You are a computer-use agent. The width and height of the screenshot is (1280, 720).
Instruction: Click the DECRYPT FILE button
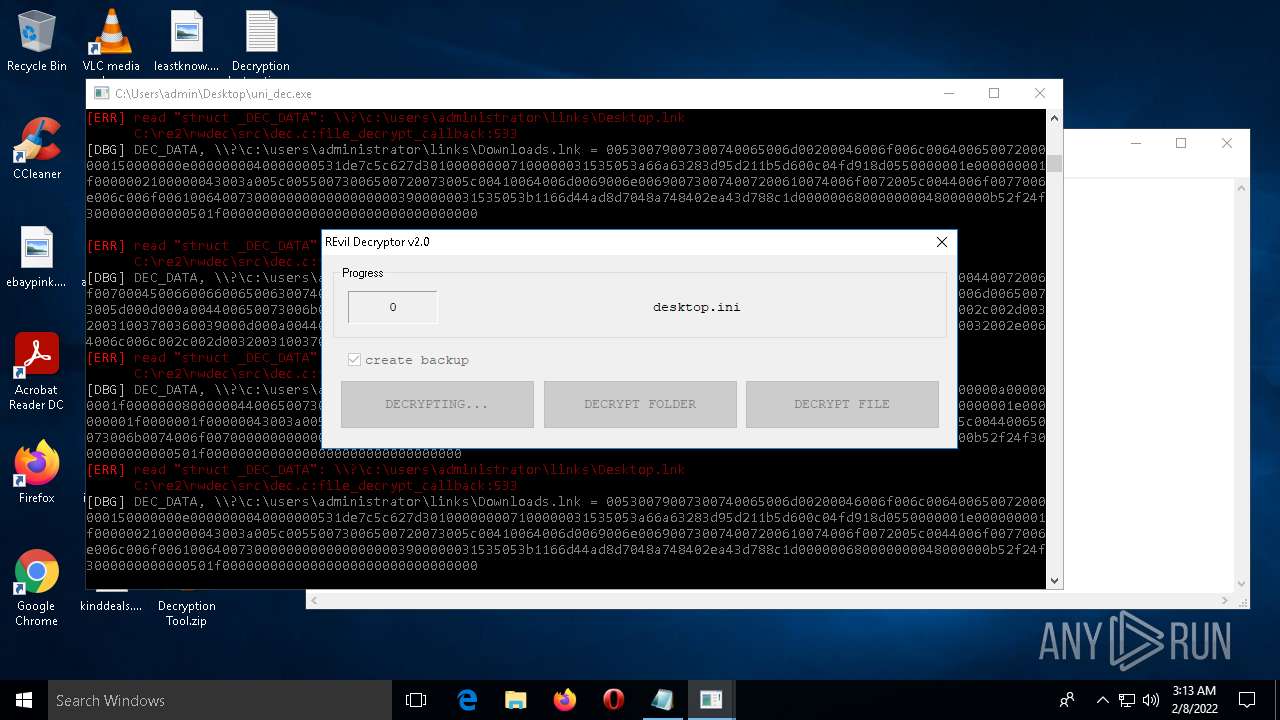pyautogui.click(x=842, y=404)
